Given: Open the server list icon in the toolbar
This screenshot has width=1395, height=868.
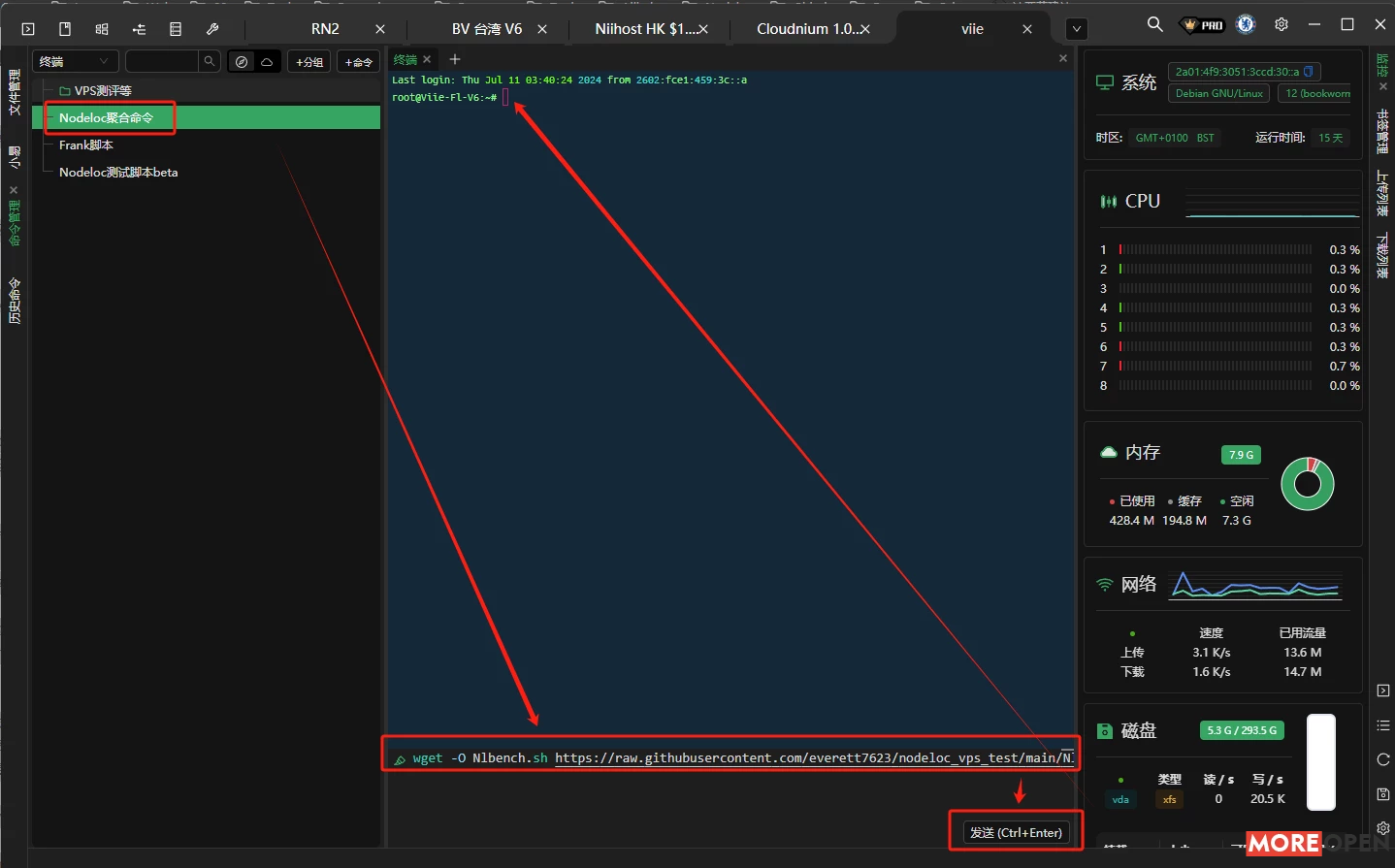Looking at the screenshot, I should [x=176, y=28].
